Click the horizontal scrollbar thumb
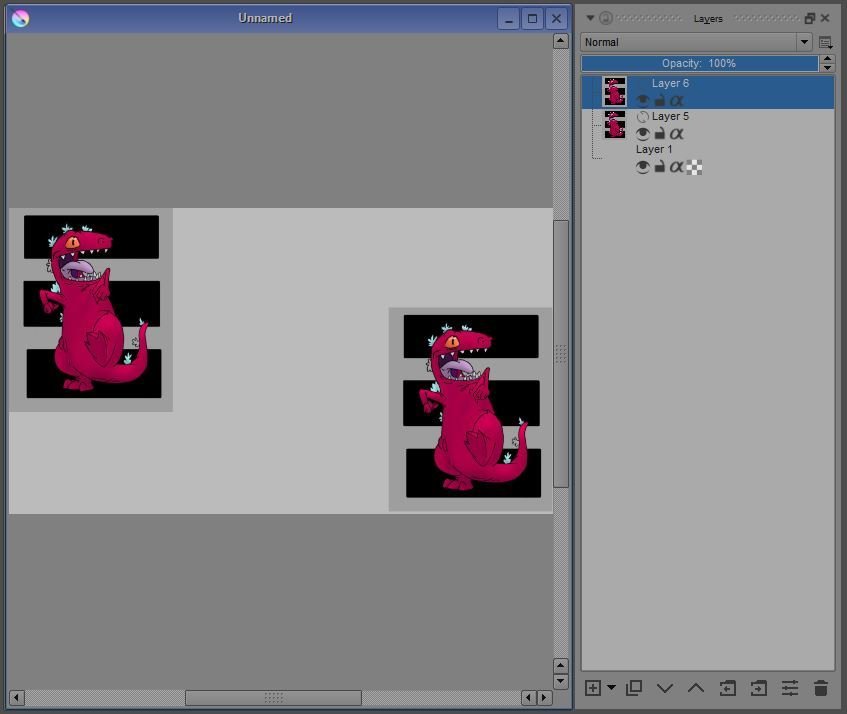847x714 pixels. 273,698
